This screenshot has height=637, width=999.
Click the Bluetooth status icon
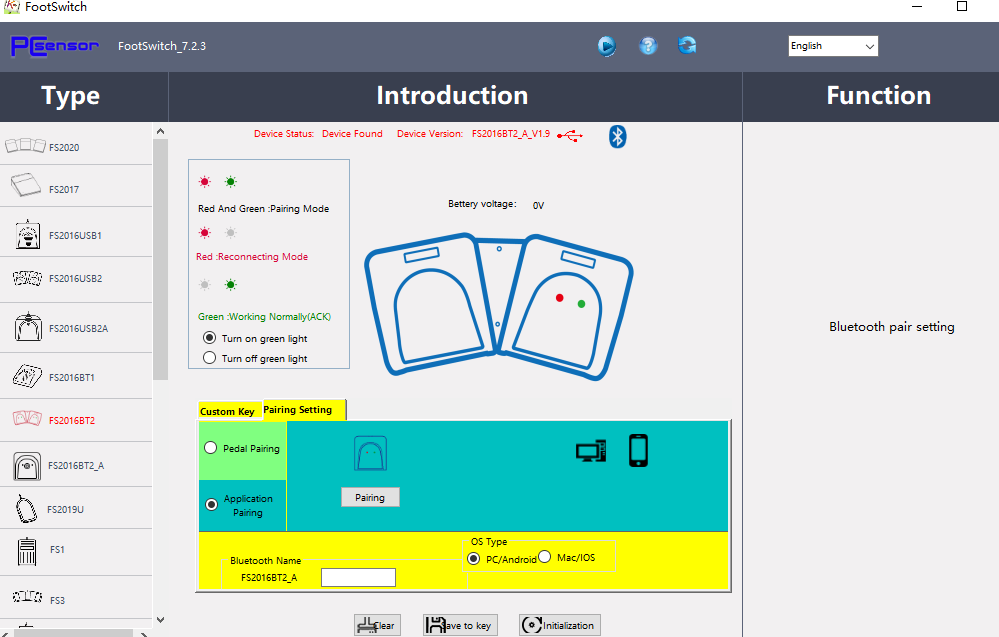(617, 136)
